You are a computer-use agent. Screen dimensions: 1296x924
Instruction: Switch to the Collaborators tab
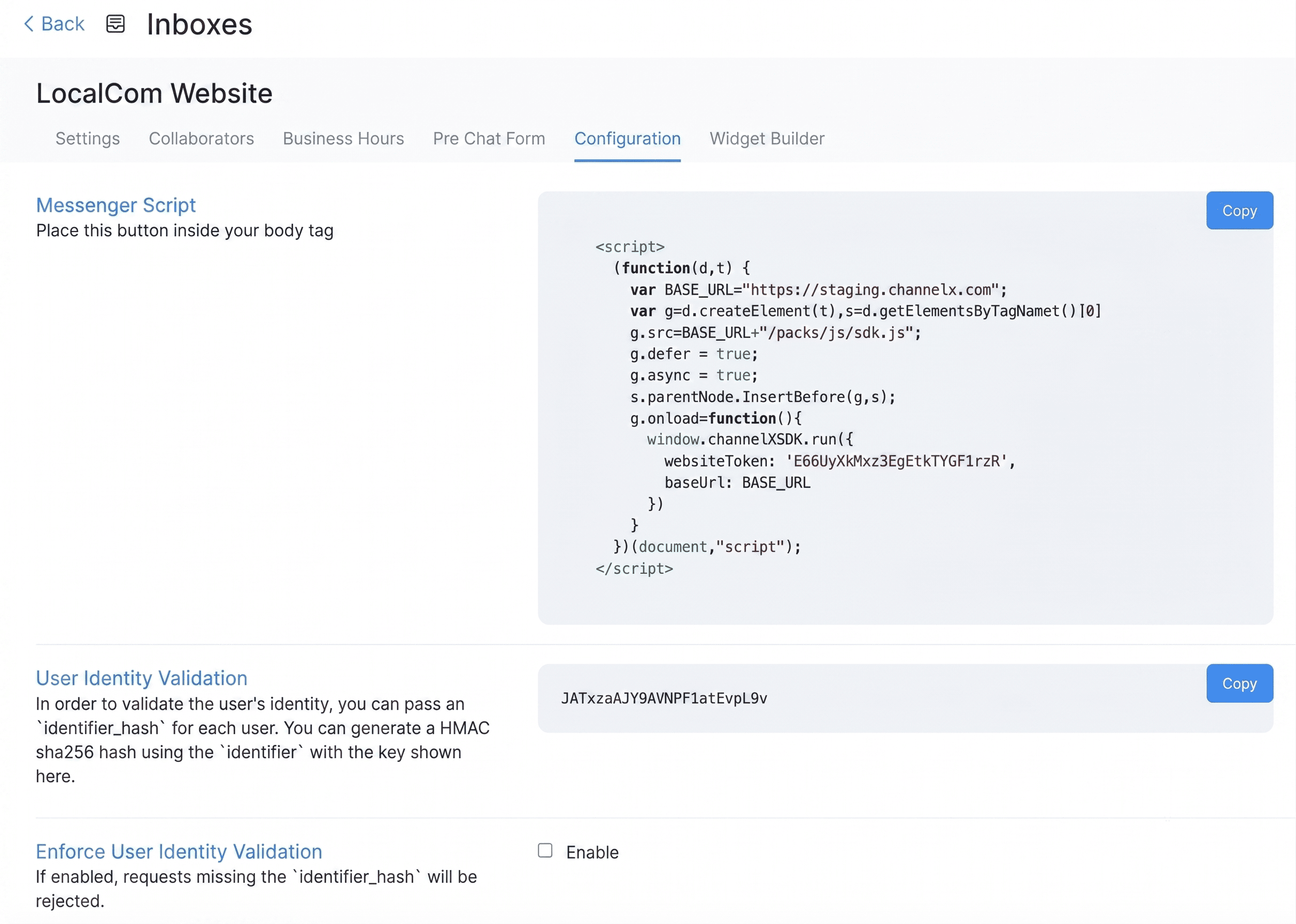click(202, 138)
